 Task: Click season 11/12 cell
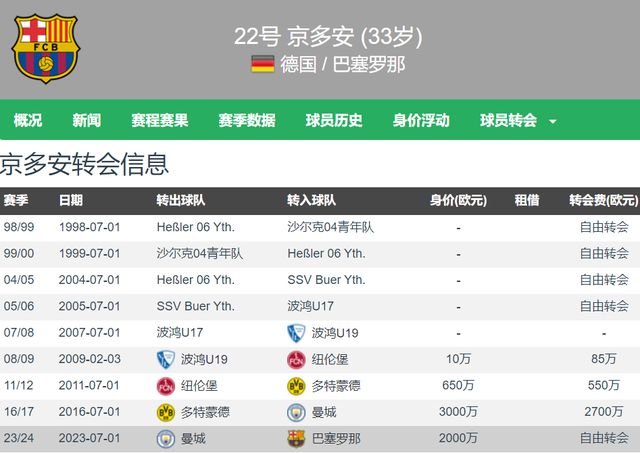click(x=19, y=385)
